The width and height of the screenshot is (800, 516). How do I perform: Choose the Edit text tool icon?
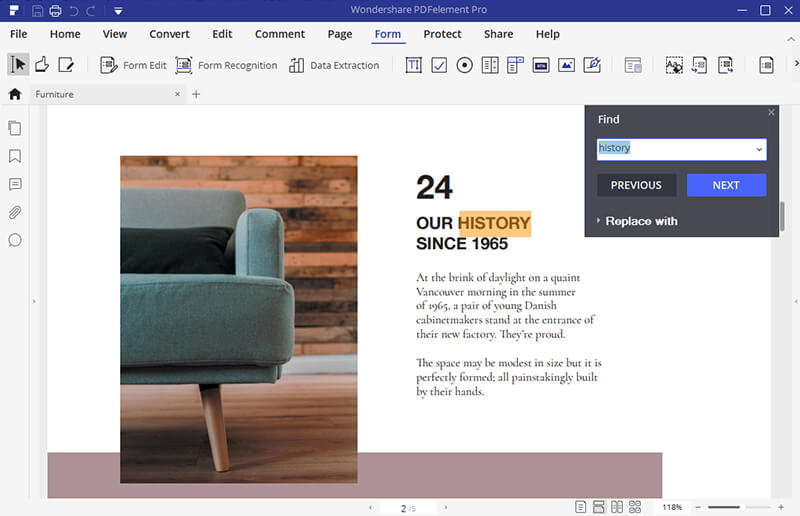66,65
